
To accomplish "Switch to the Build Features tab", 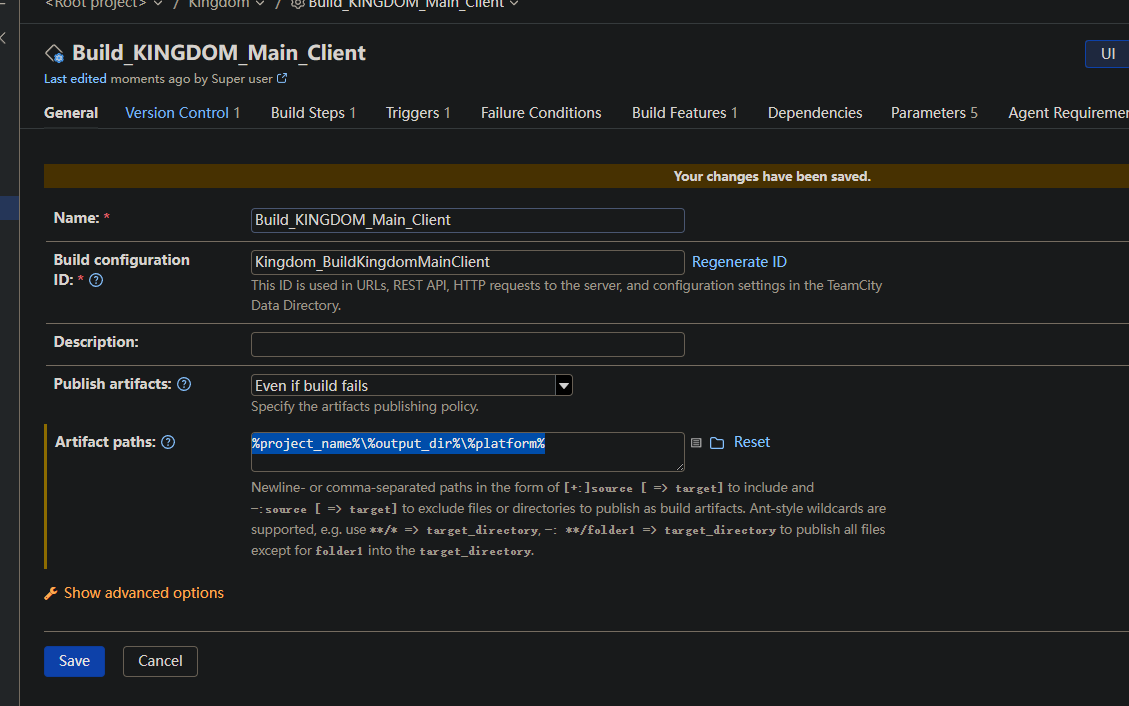I will pos(684,113).
